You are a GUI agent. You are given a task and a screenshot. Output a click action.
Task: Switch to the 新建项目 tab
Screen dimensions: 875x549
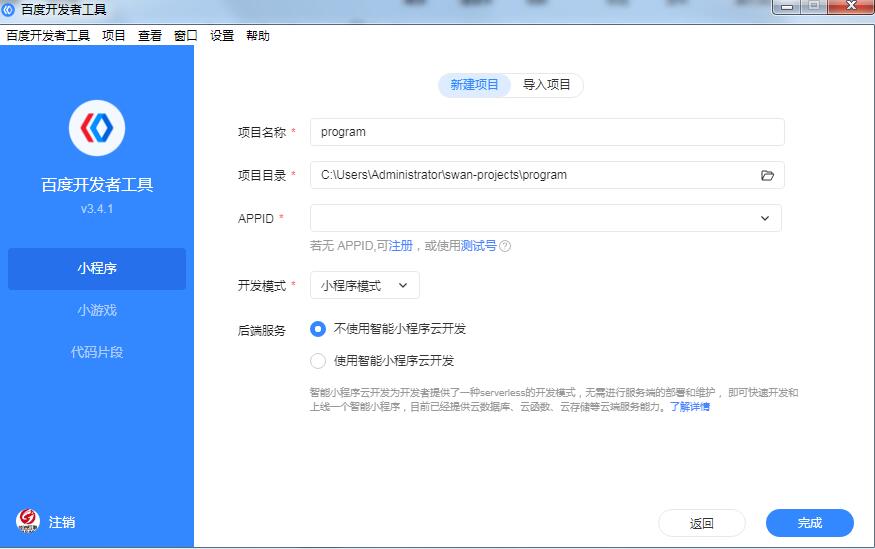(474, 85)
